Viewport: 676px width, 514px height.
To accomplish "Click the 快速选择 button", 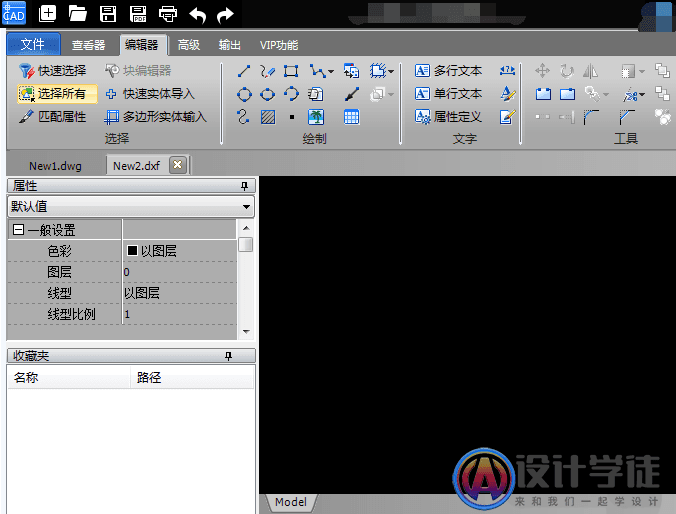I will (53, 71).
